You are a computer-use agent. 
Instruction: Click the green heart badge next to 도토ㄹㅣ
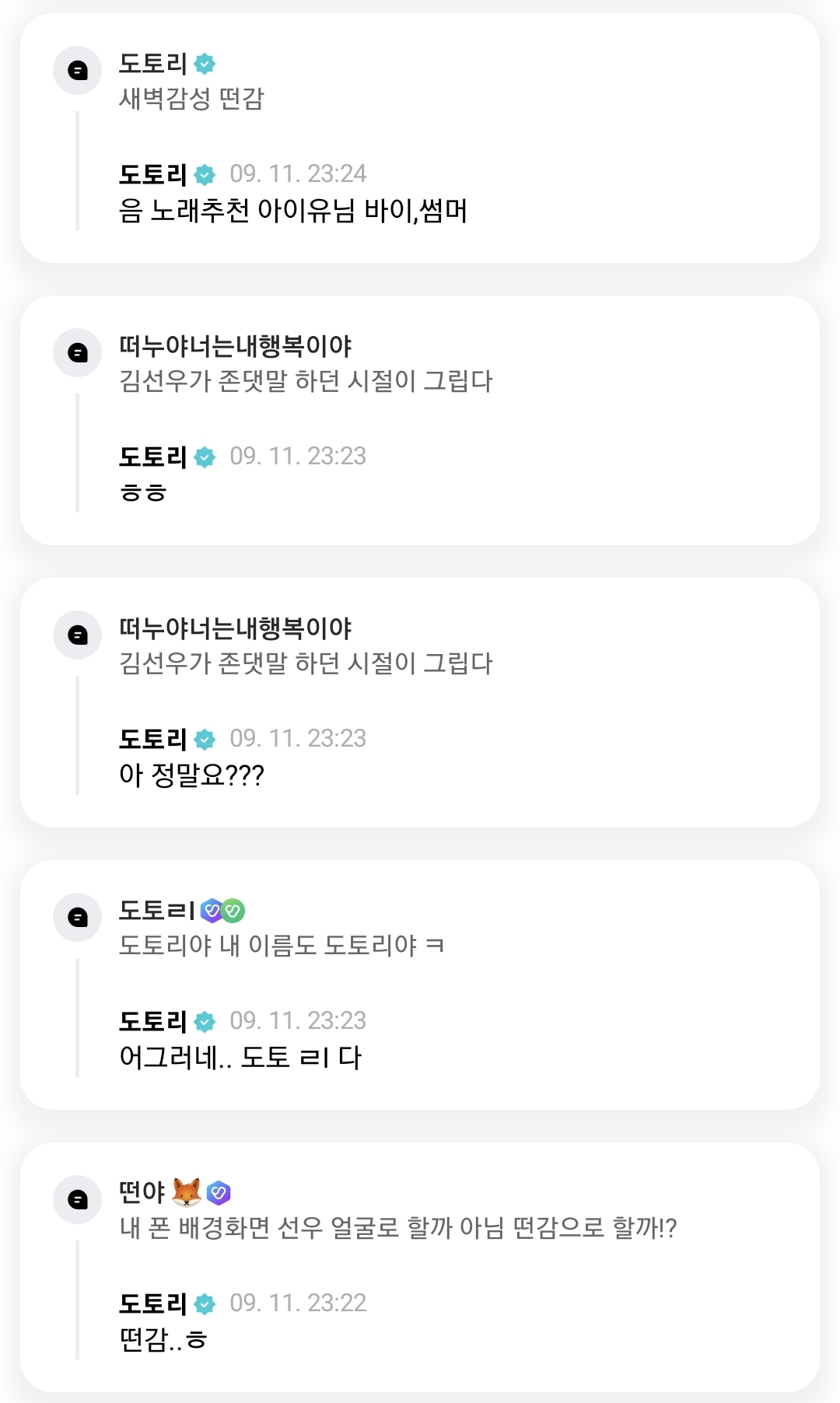click(x=233, y=910)
